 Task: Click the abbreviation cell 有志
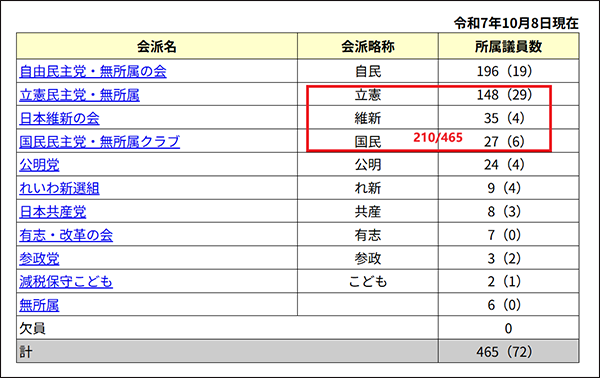(x=368, y=235)
